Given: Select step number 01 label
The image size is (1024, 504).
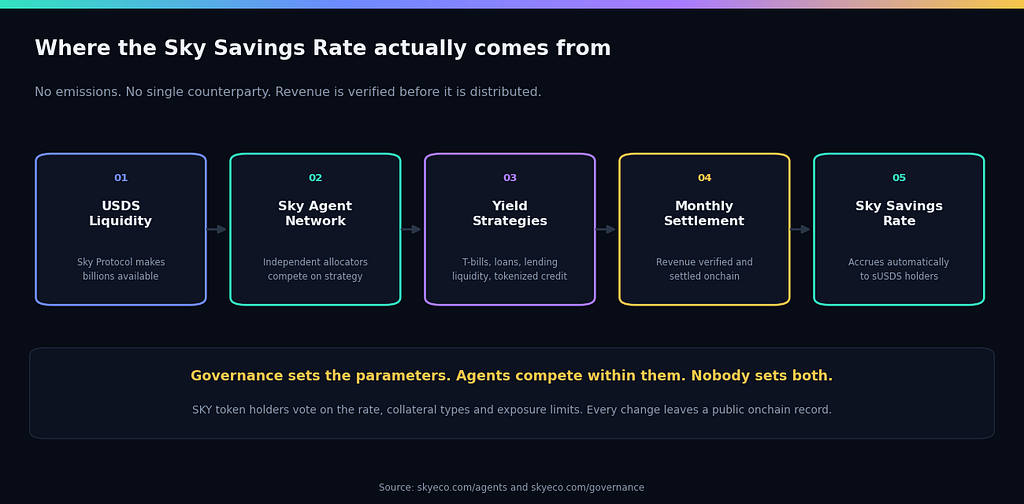Looking at the screenshot, I should click(x=121, y=178).
